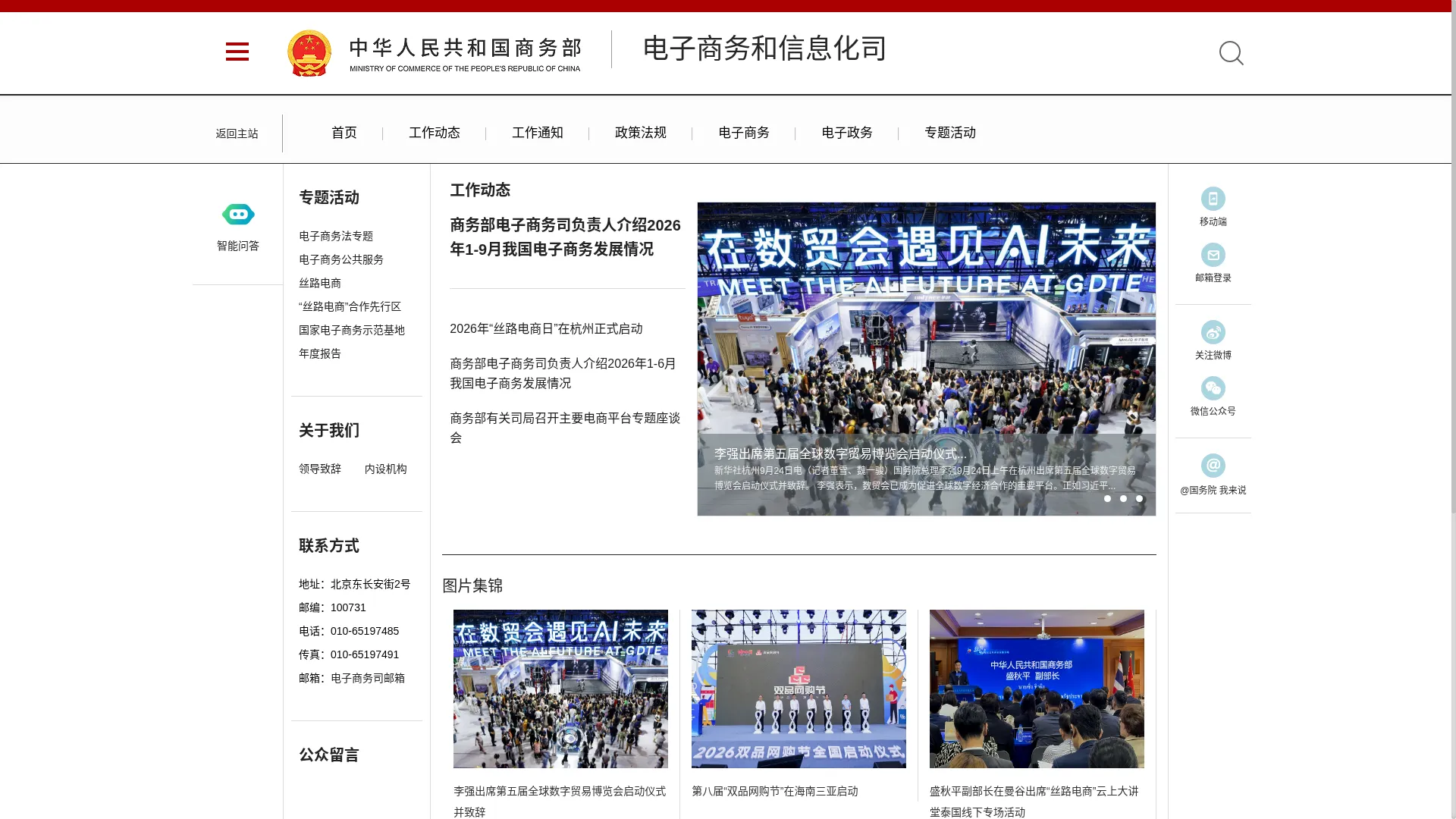
Task: Open 国家电子商务示范基地 link
Action: pos(352,330)
